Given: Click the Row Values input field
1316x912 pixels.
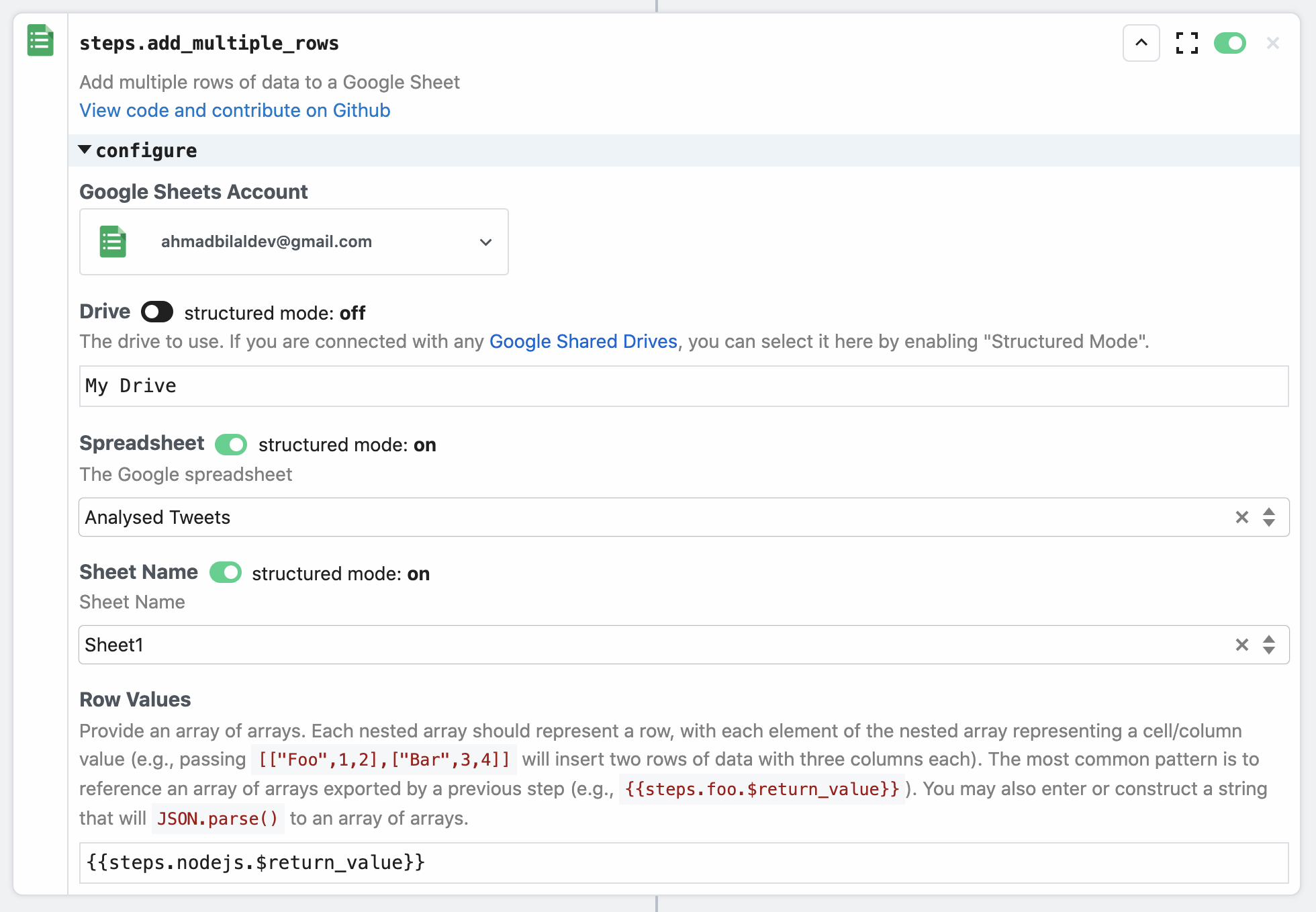Looking at the screenshot, I should (x=684, y=863).
